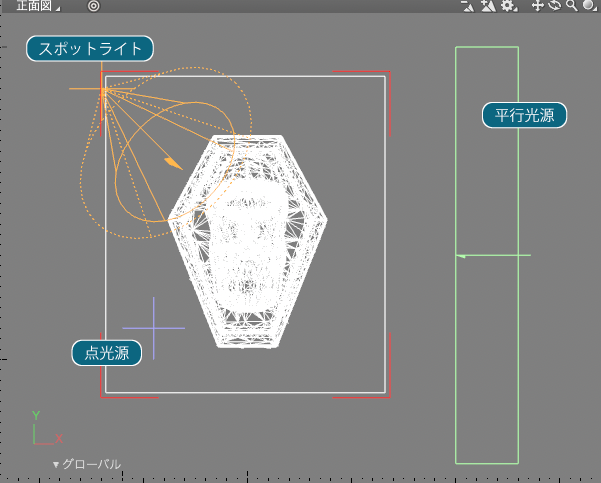This screenshot has height=483, width=601.
Task: Select the rotate view tool icon
Action: tap(554, 6)
